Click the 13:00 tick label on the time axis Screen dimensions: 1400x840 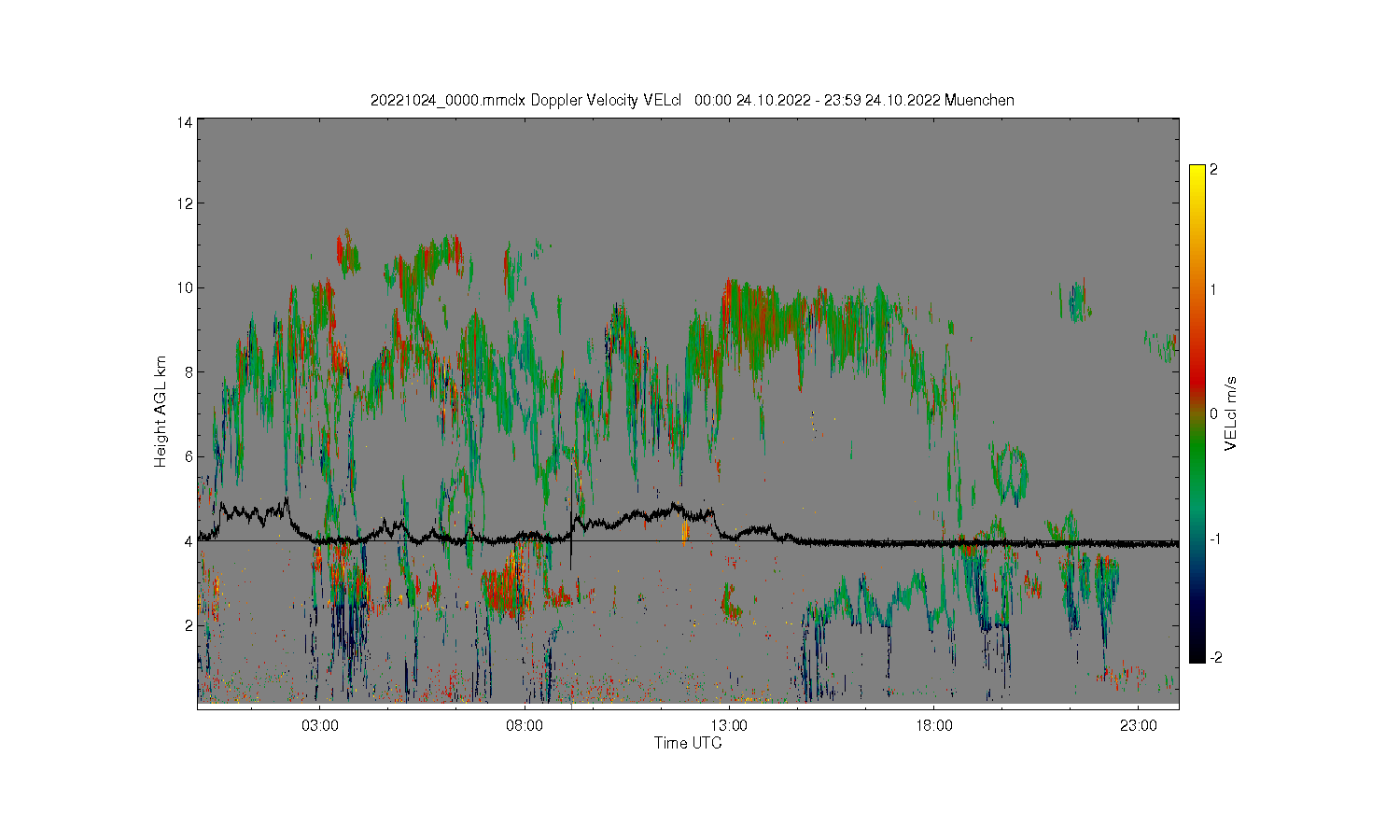(x=729, y=725)
